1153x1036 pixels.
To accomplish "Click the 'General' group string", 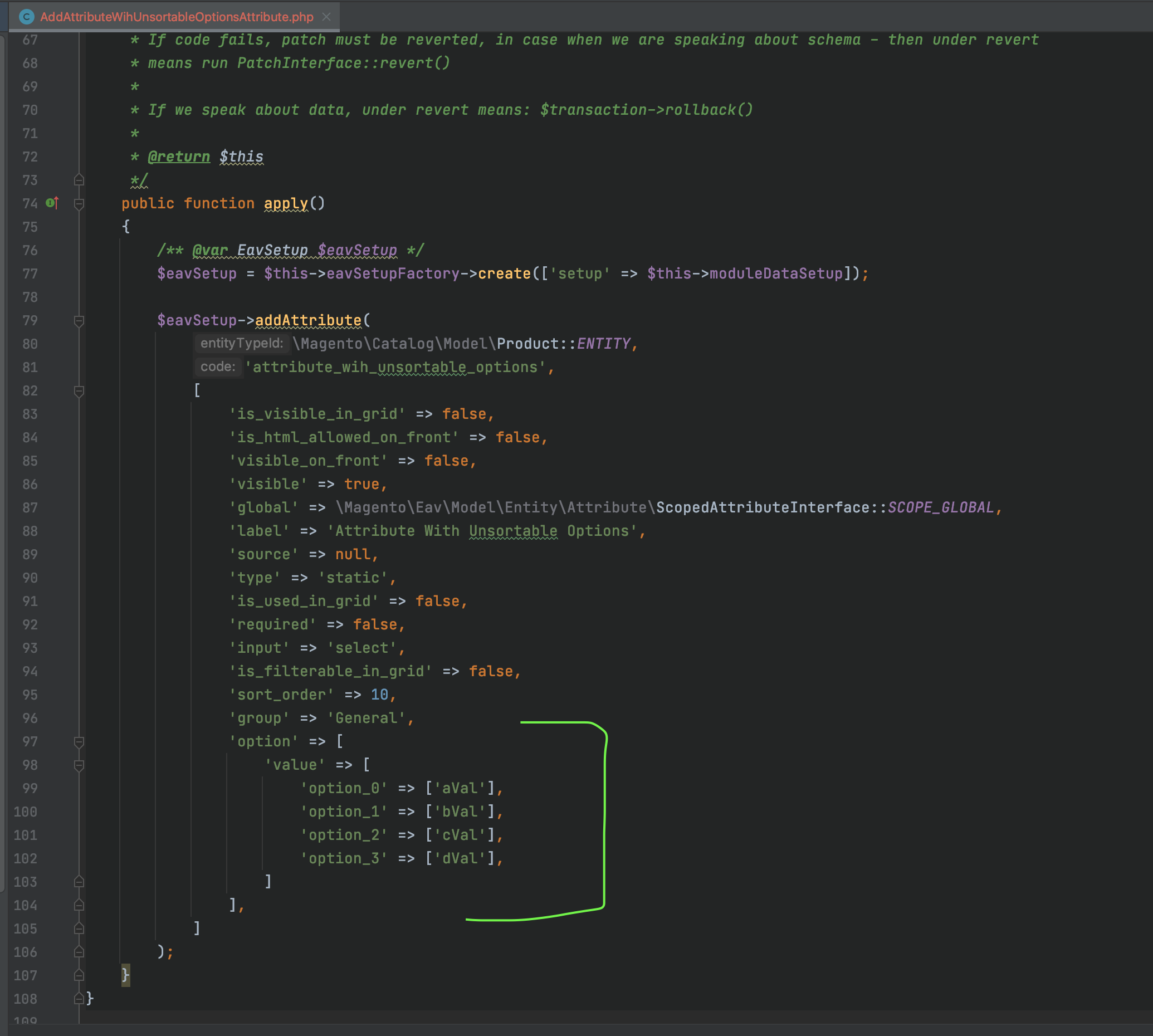I will click(x=366, y=718).
